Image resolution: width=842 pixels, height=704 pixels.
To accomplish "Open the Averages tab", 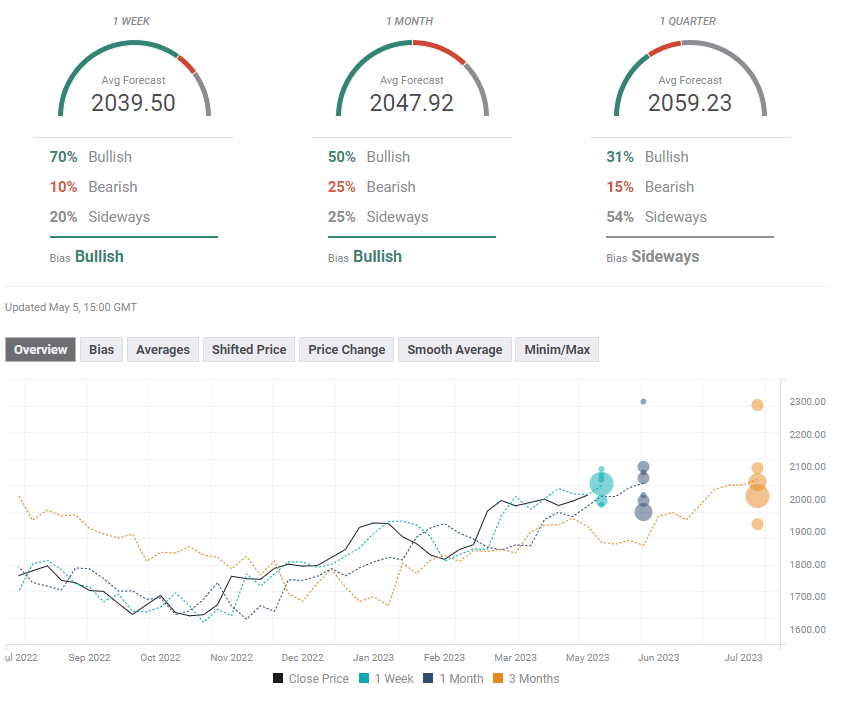I will 162,350.
